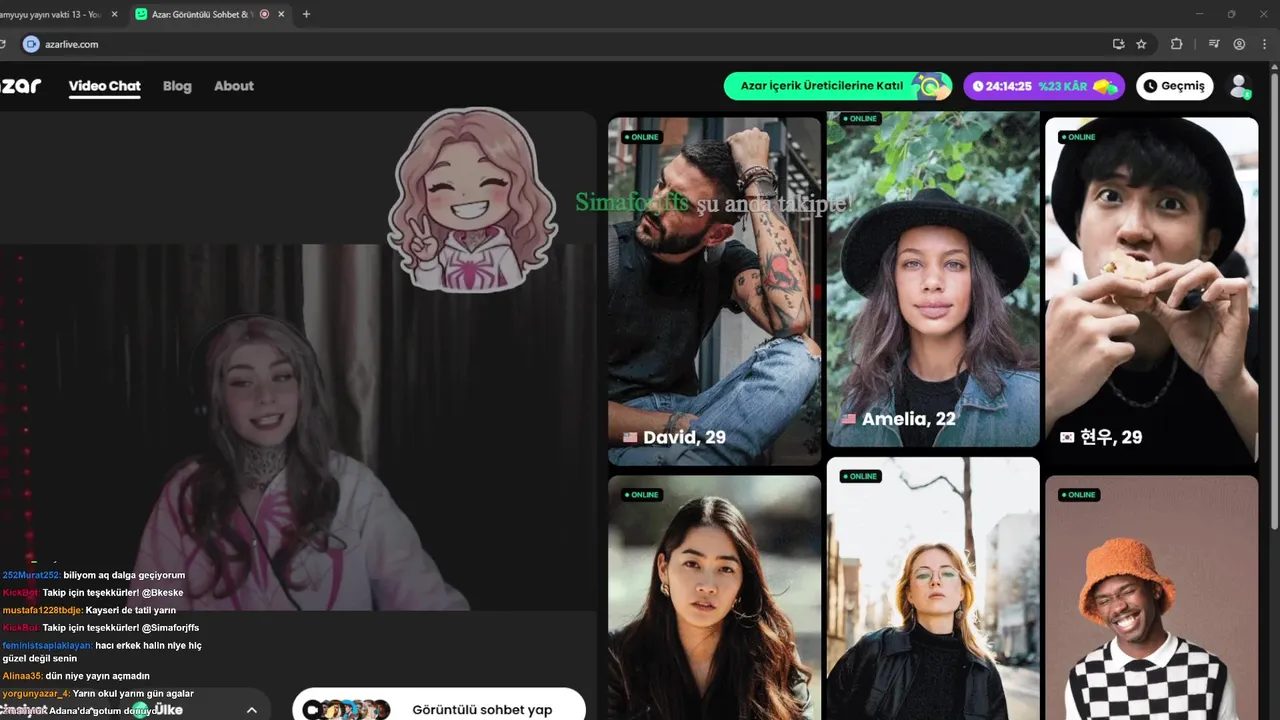Click chat message mentioning @Bkeske
This screenshot has width=1280, height=720.
click(x=93, y=592)
